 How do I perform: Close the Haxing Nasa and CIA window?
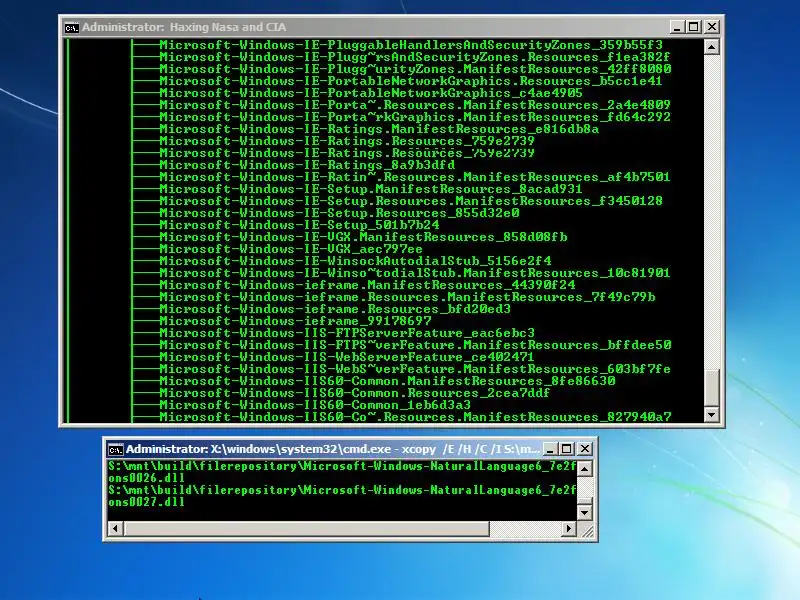tap(712, 27)
